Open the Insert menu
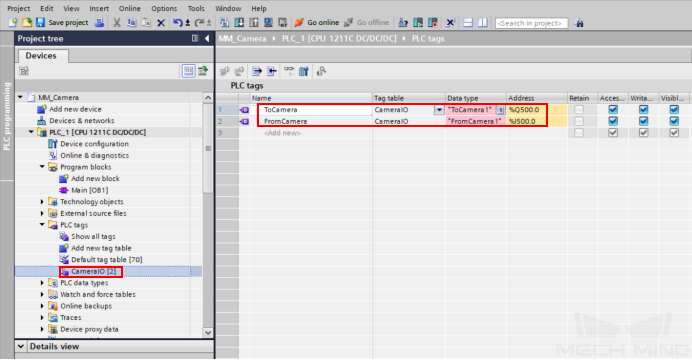This screenshot has width=692, height=360. tap(99, 8)
